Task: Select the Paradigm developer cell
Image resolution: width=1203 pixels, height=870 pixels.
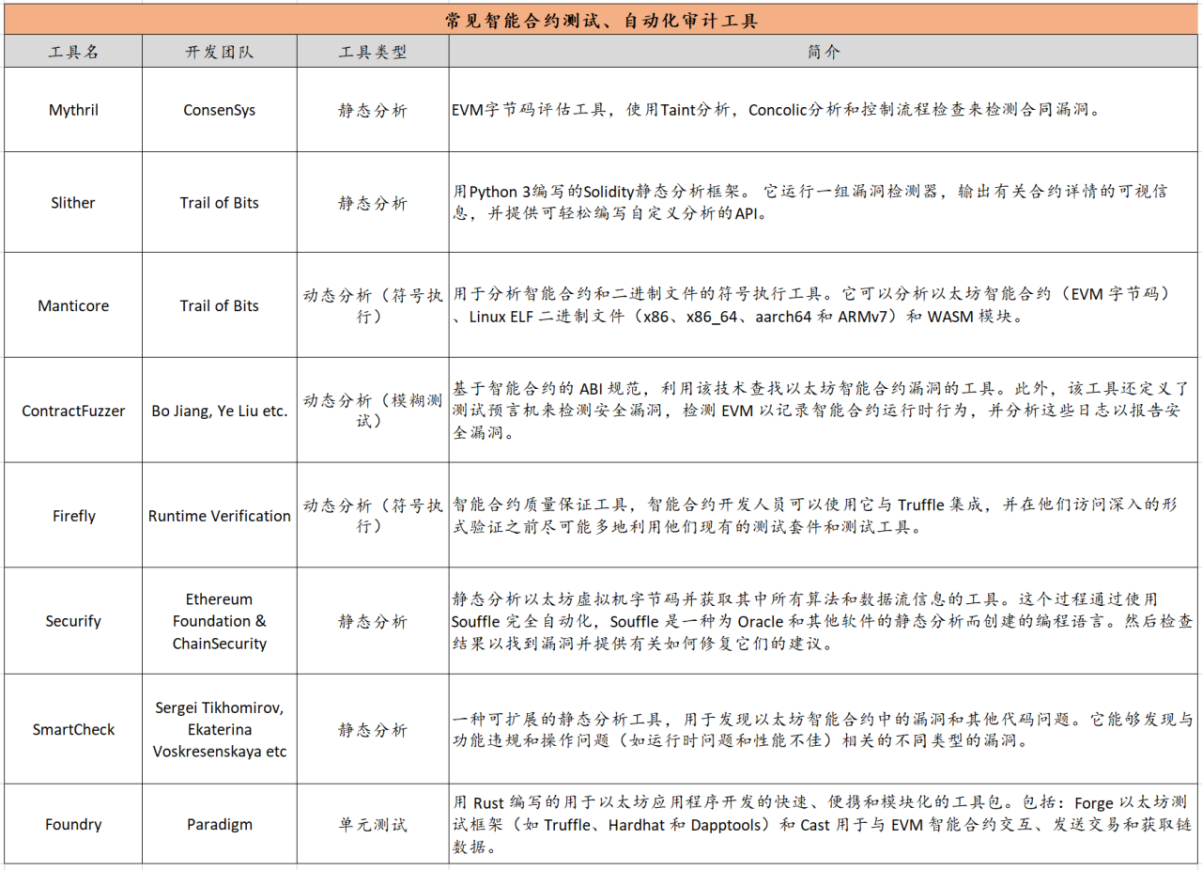Action: point(216,824)
